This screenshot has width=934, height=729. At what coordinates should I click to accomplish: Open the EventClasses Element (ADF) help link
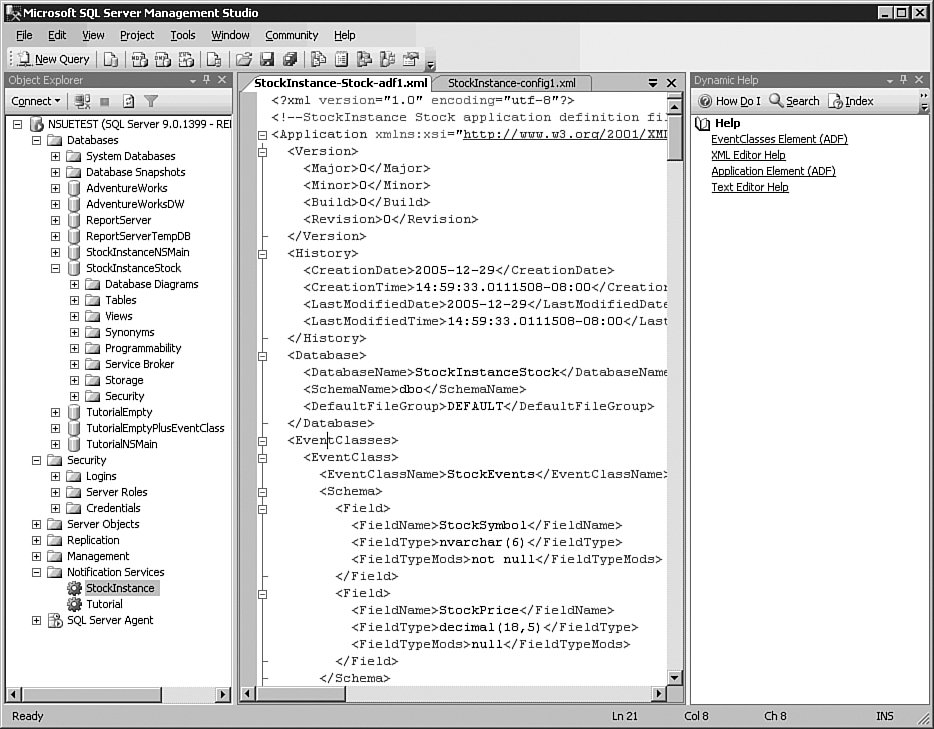(779, 139)
